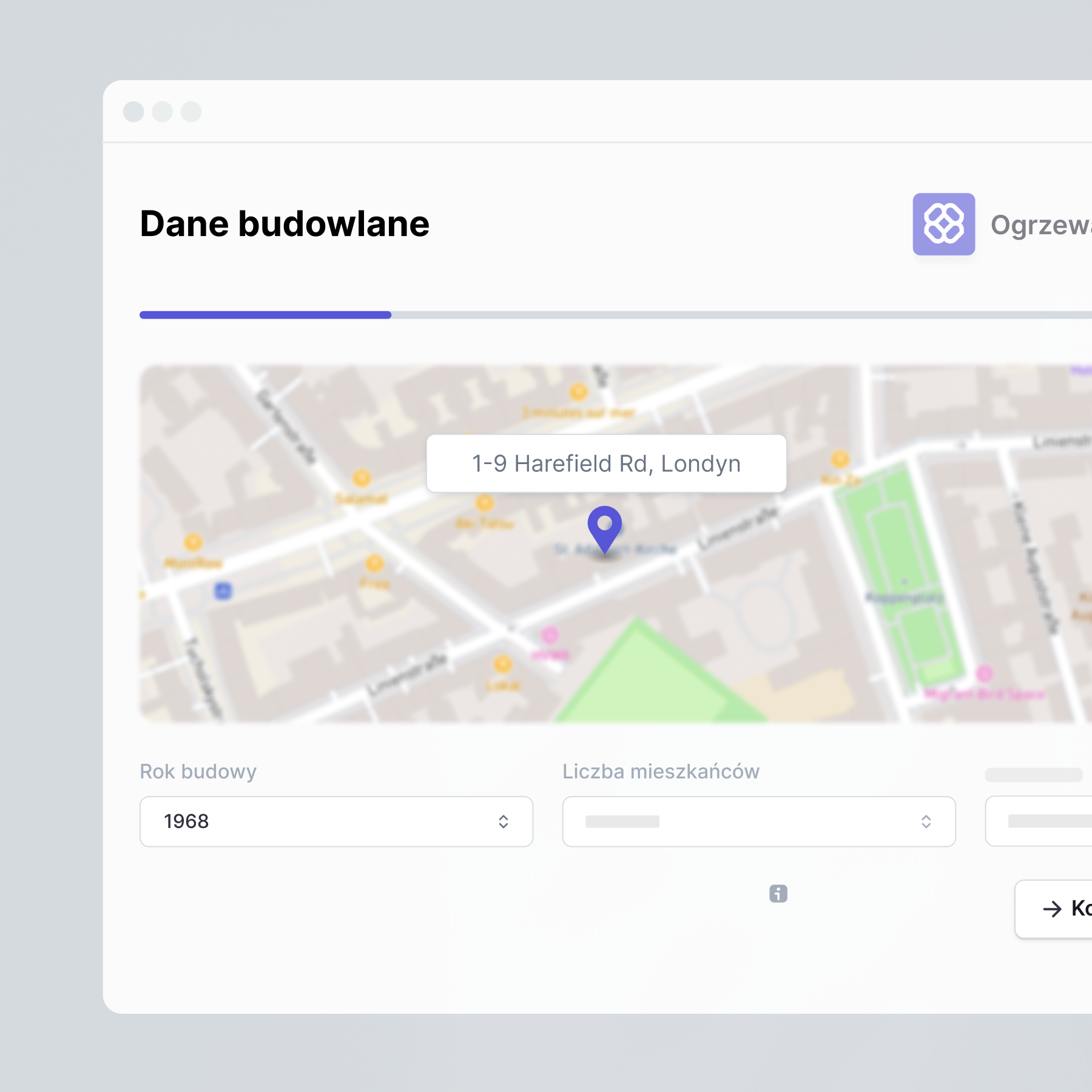The height and width of the screenshot is (1092, 1092).
Task: Click the Liczba mieszkańców label
Action: point(661,772)
